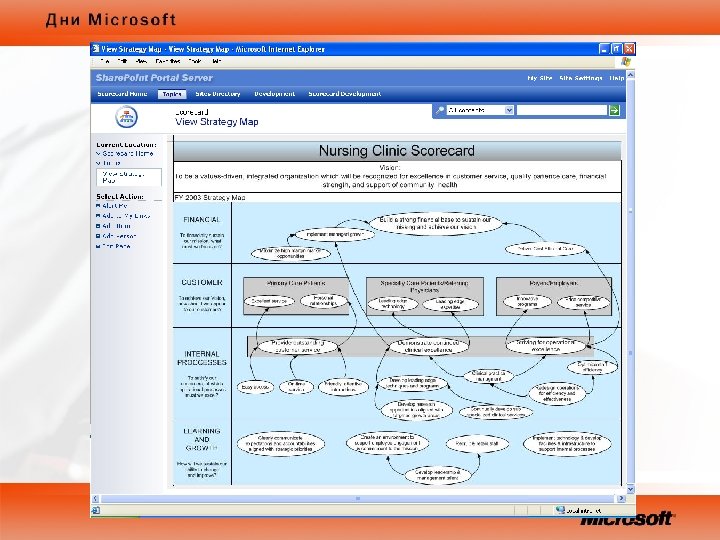Click the Internet Explorer page icon in title bar

[96, 49]
